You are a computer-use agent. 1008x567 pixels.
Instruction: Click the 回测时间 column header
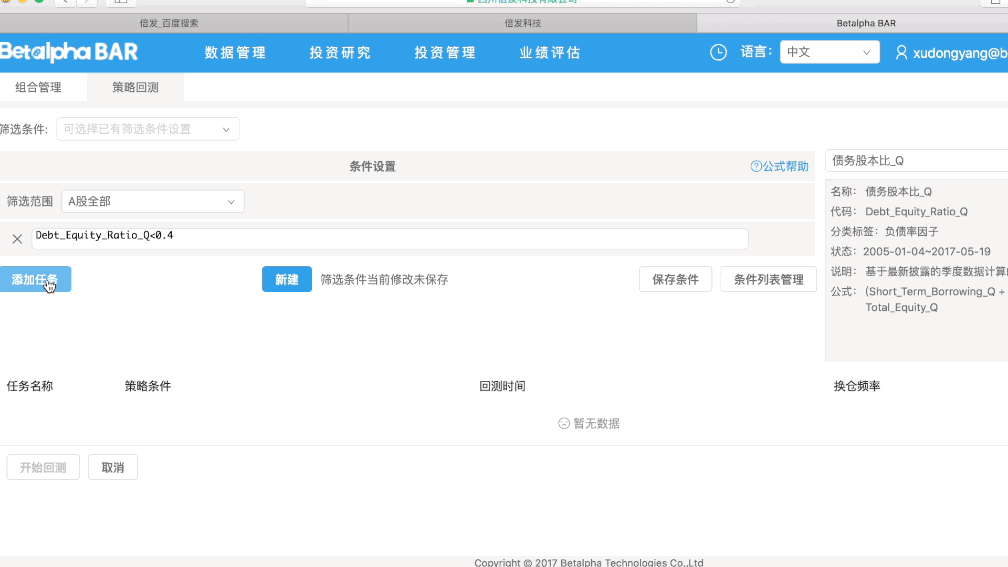coord(503,386)
